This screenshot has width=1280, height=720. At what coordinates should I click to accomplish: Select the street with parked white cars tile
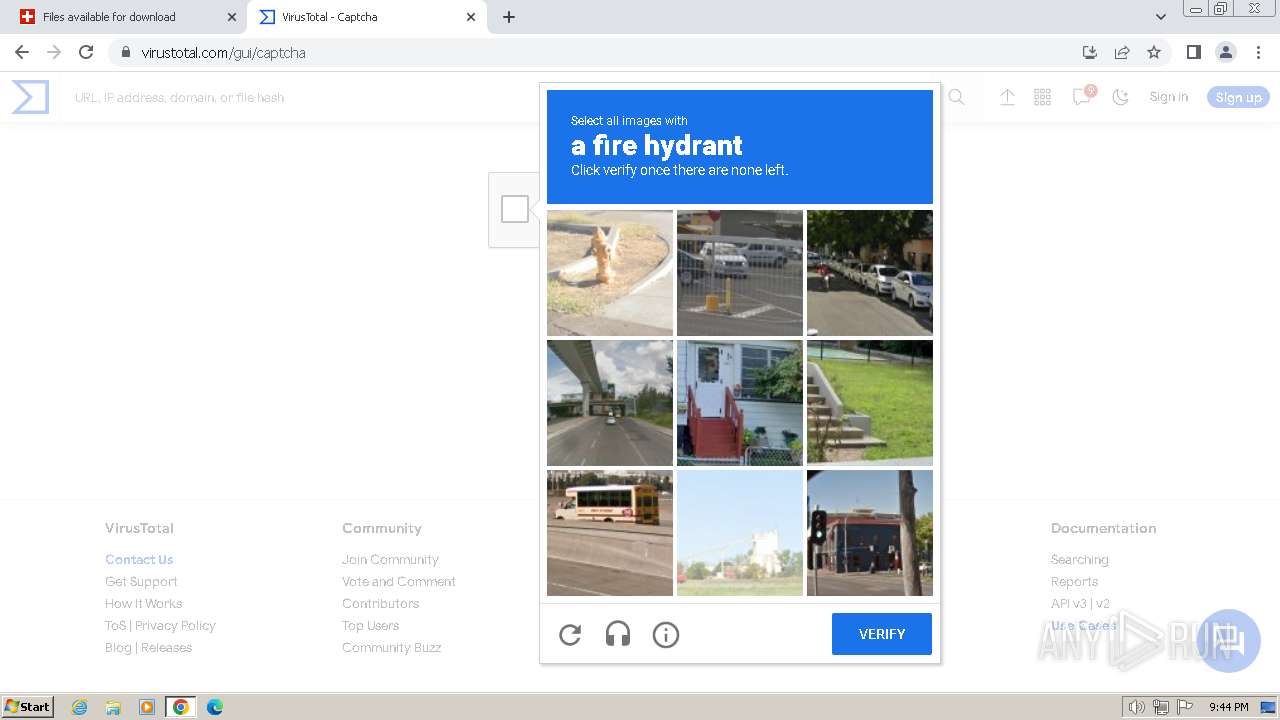click(870, 273)
